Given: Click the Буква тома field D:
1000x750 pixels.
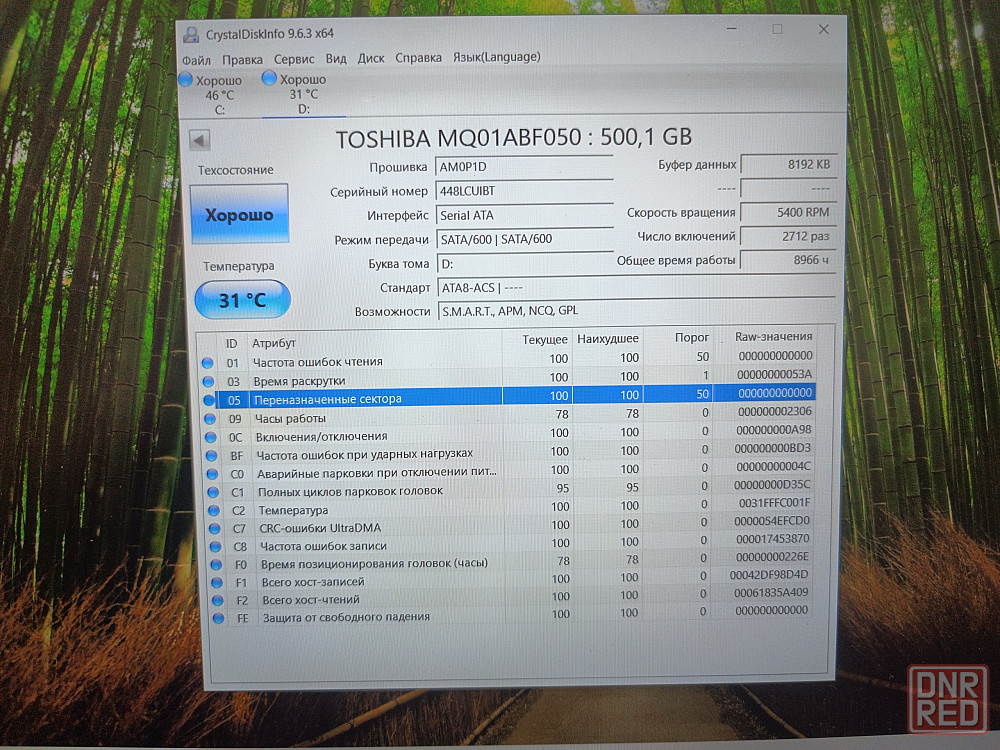Looking at the screenshot, I should point(526,263).
